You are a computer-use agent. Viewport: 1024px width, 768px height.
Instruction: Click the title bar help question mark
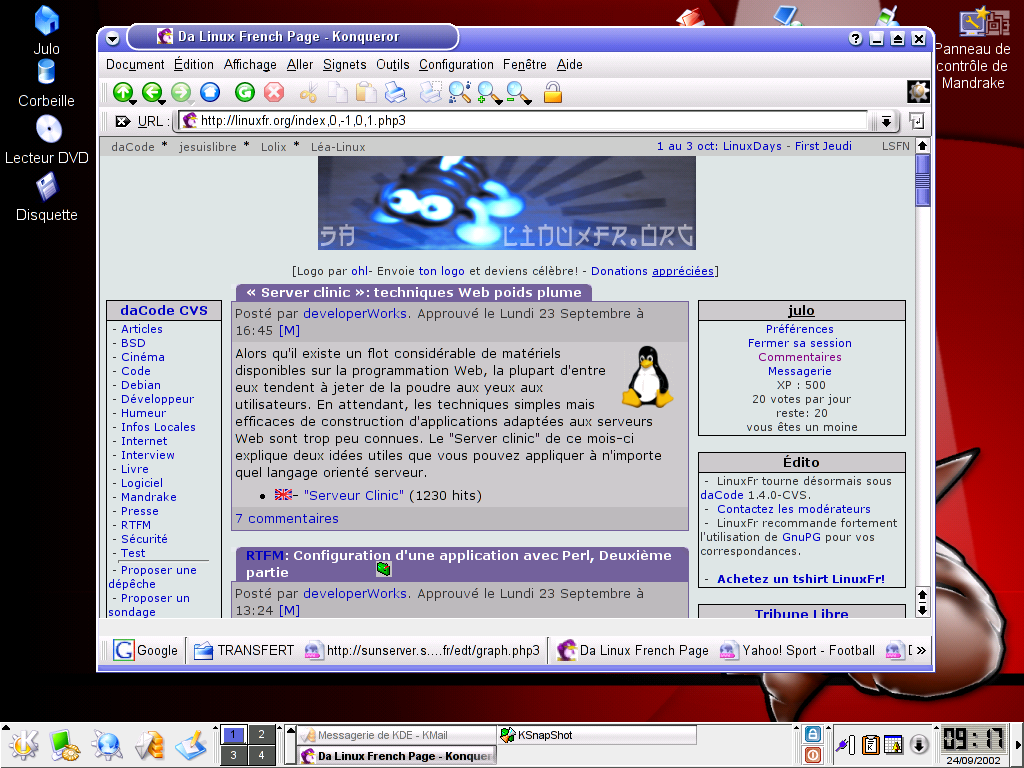pos(856,39)
